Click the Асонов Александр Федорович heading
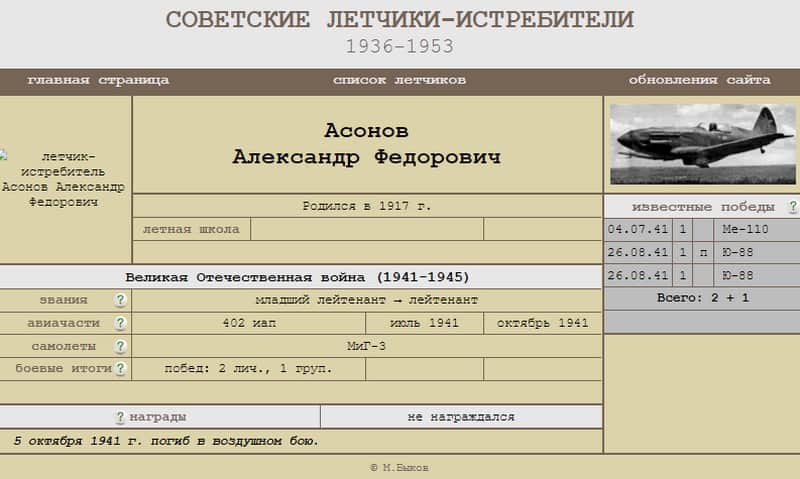 [x=367, y=144]
